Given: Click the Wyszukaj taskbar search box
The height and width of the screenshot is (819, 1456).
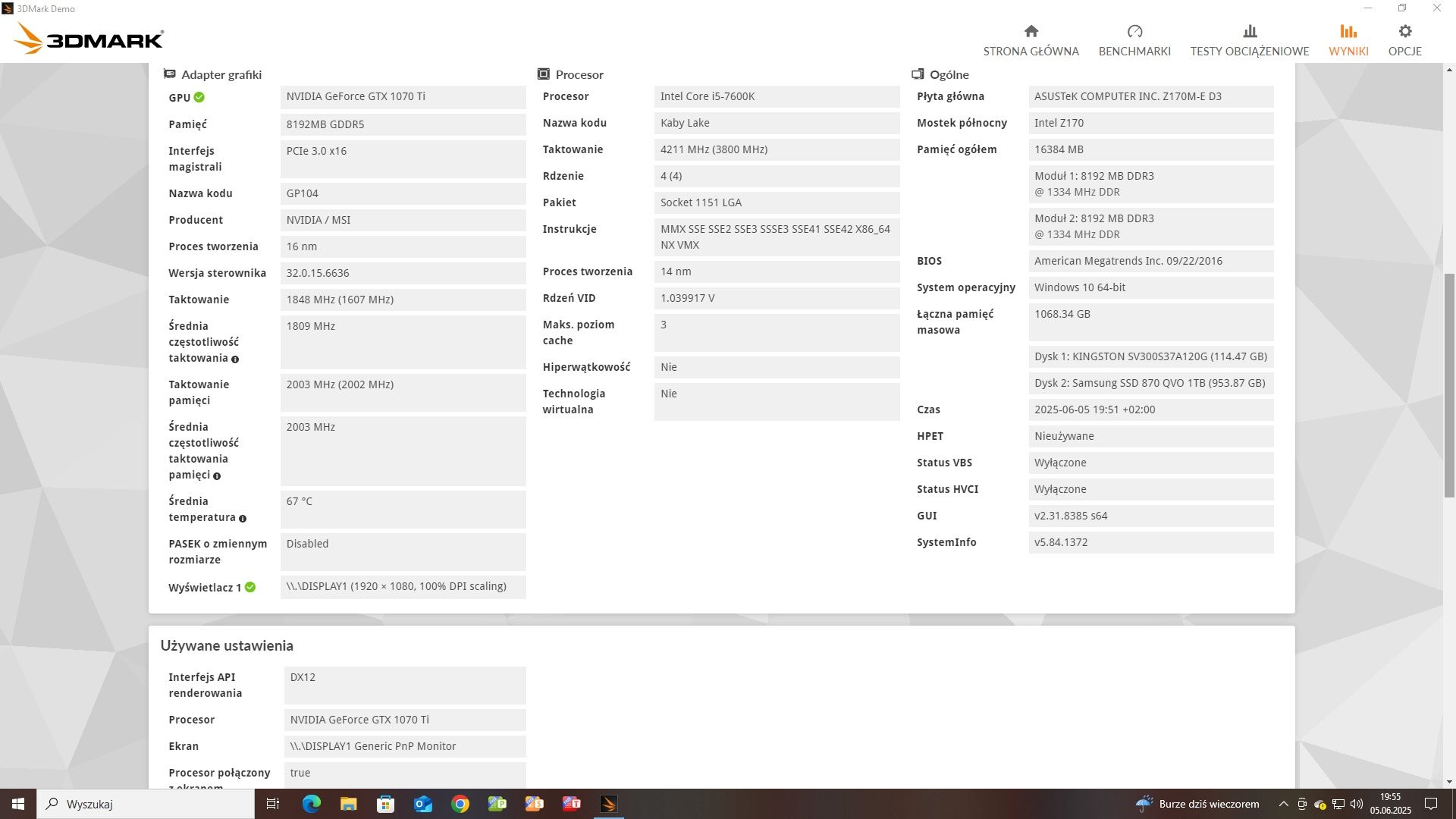Looking at the screenshot, I should [146, 804].
